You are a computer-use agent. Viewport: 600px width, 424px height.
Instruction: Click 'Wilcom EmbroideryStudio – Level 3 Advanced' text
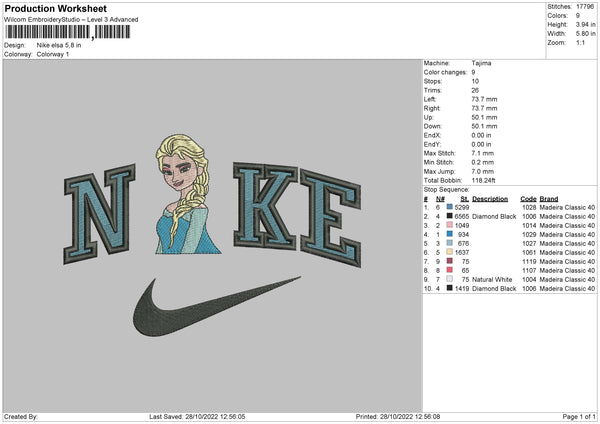click(71, 20)
